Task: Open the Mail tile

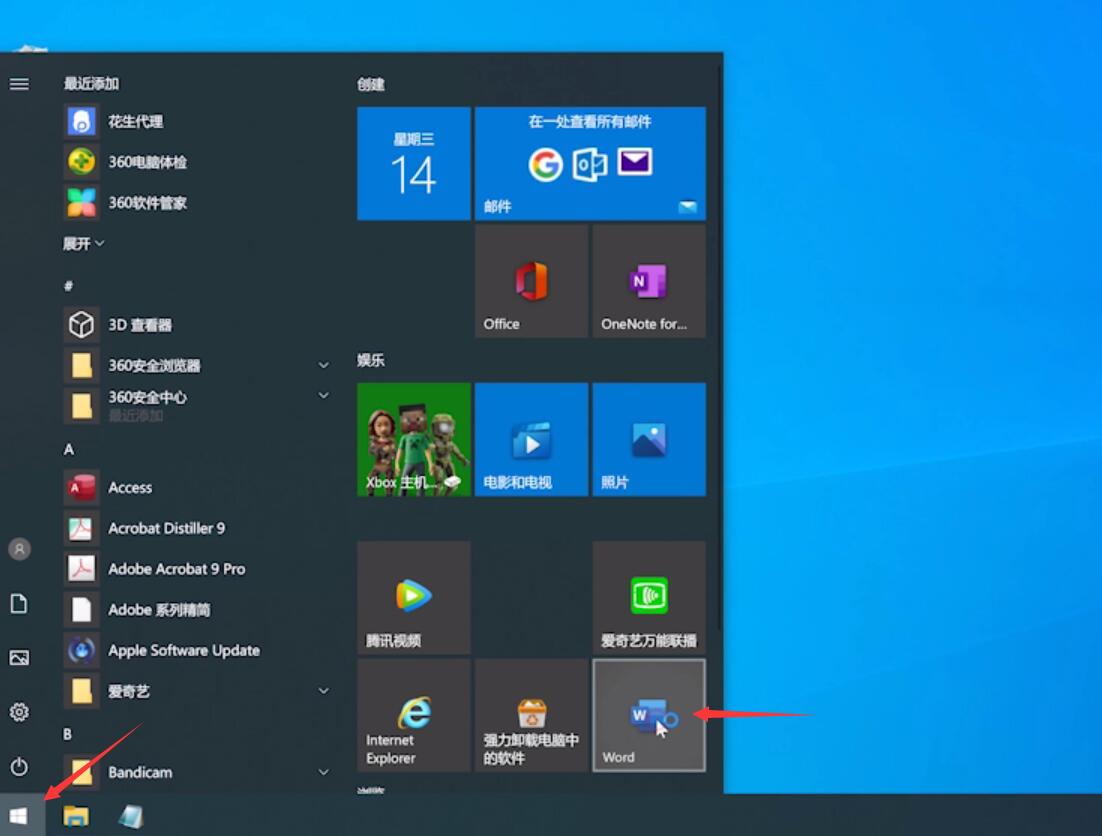Action: [x=590, y=164]
